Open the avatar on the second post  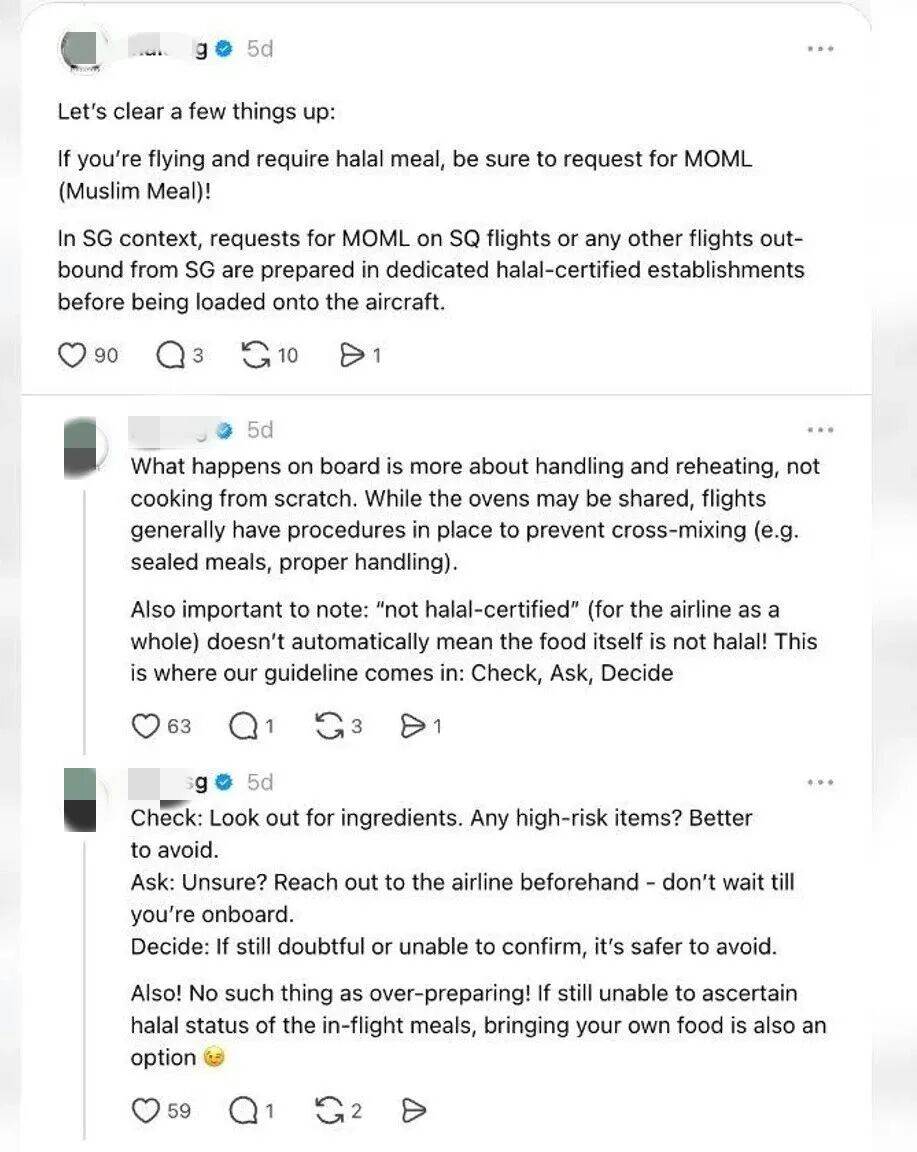80,446
